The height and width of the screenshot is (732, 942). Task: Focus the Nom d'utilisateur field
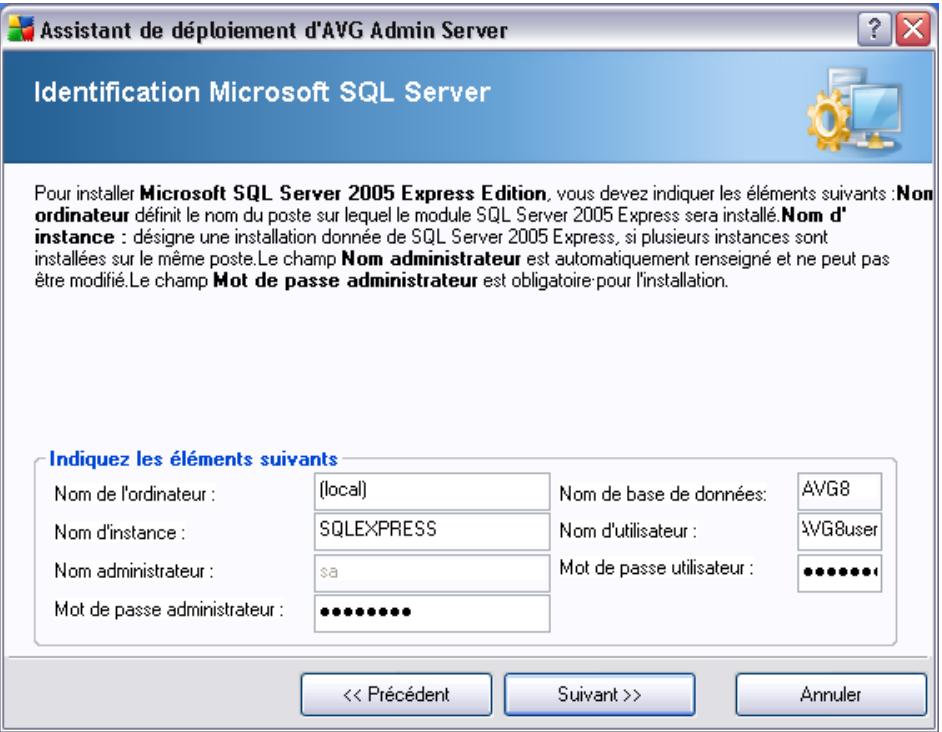click(839, 531)
